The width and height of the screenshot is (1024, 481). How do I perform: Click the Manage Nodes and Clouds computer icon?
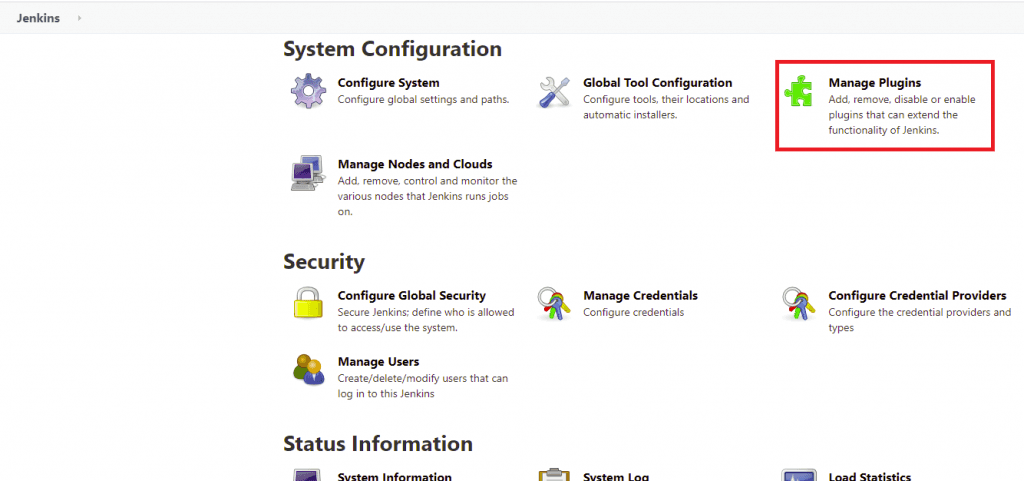308,173
